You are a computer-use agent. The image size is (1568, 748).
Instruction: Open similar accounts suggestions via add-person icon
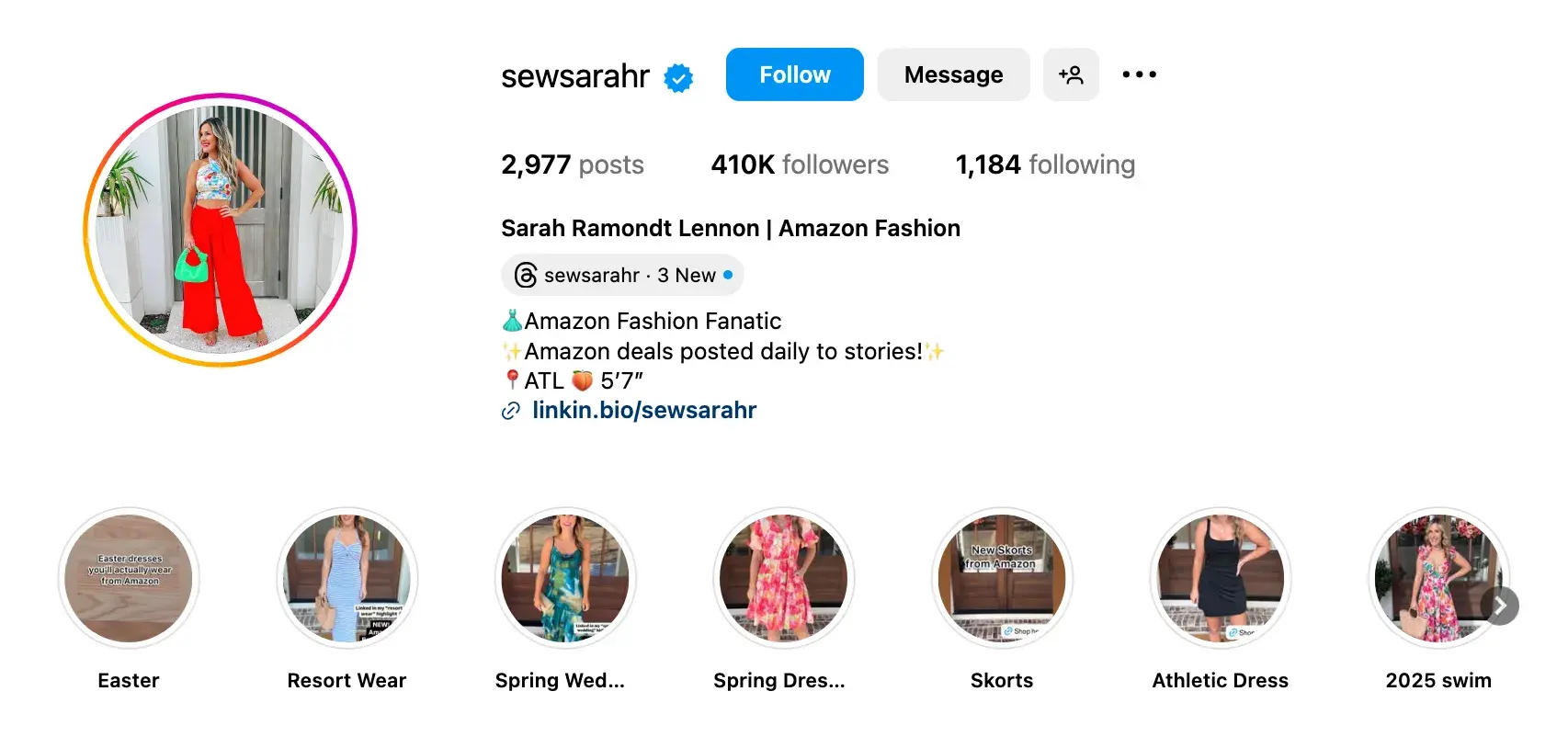1071,74
